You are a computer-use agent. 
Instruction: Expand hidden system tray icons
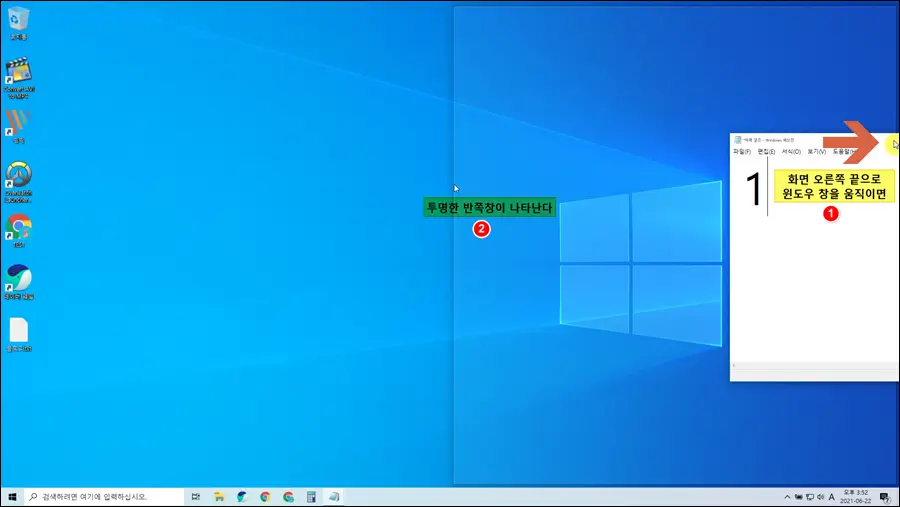click(787, 497)
